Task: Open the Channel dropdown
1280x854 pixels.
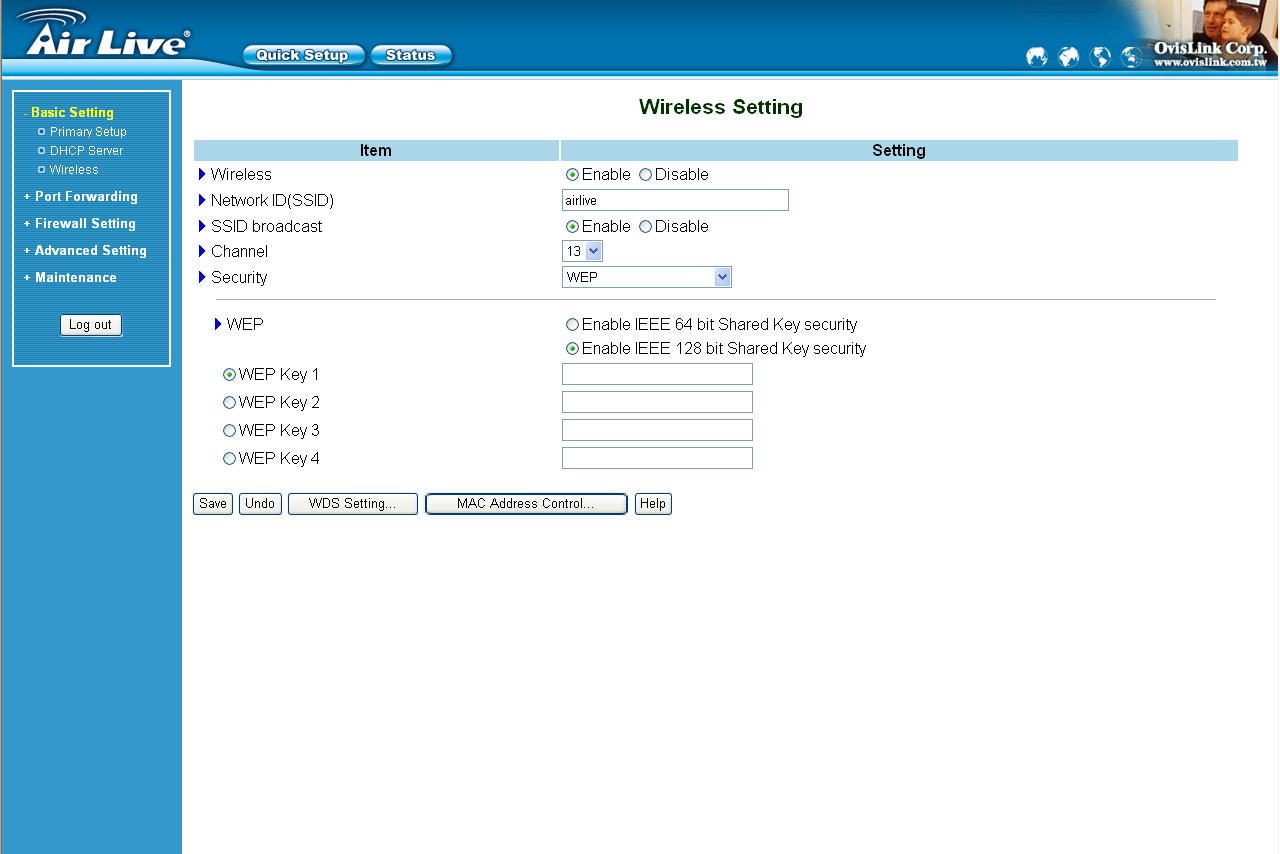Action: tap(582, 251)
